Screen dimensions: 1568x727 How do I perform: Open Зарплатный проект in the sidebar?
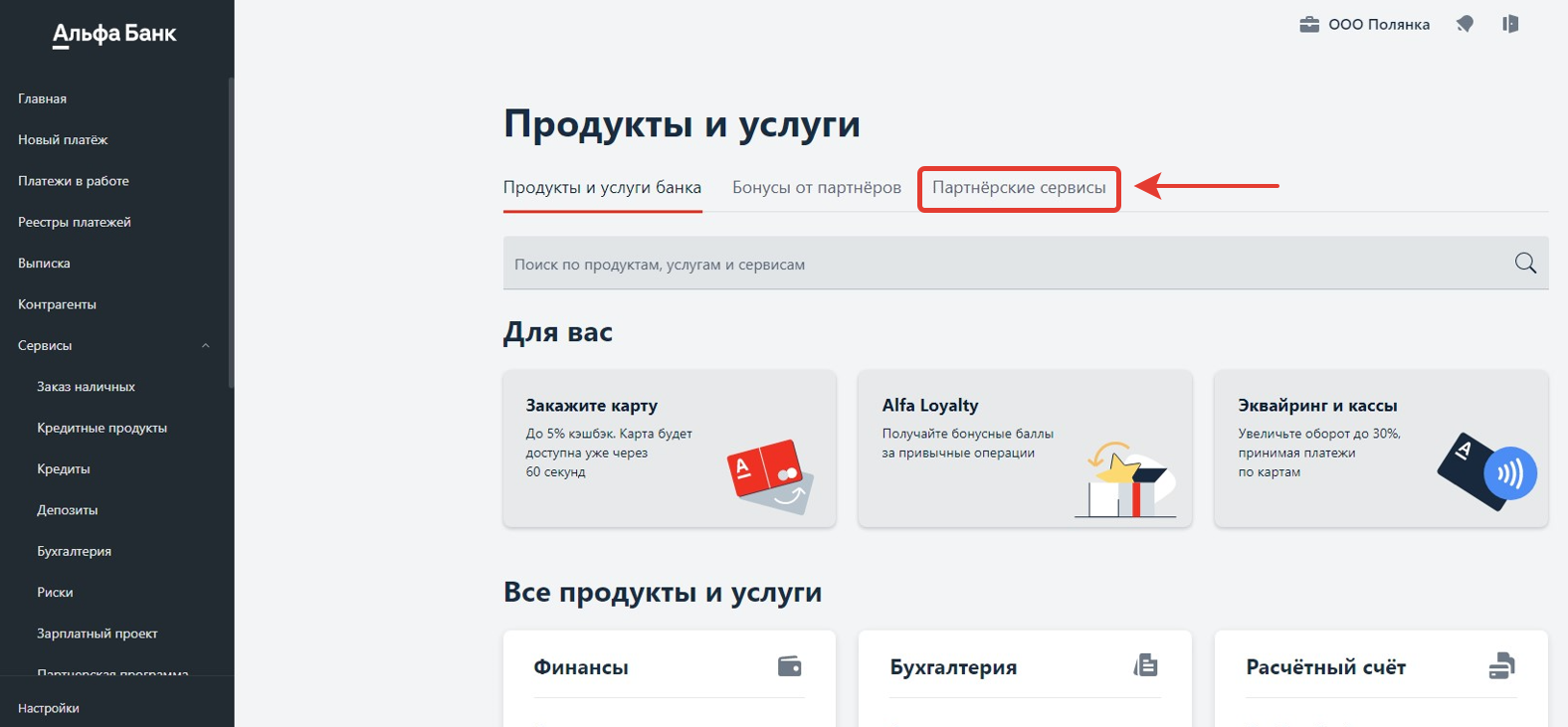point(98,634)
